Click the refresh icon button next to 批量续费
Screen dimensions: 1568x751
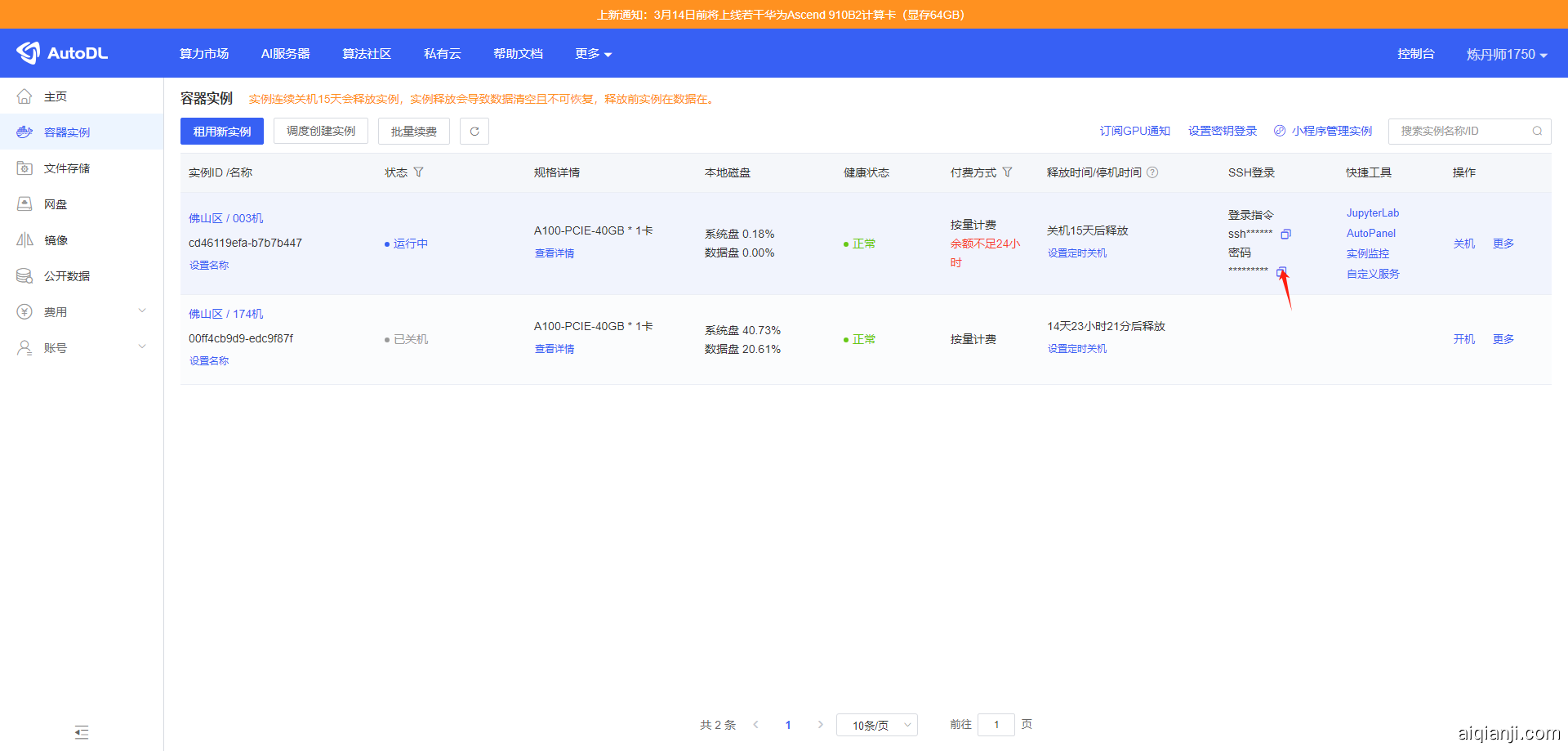(x=474, y=132)
